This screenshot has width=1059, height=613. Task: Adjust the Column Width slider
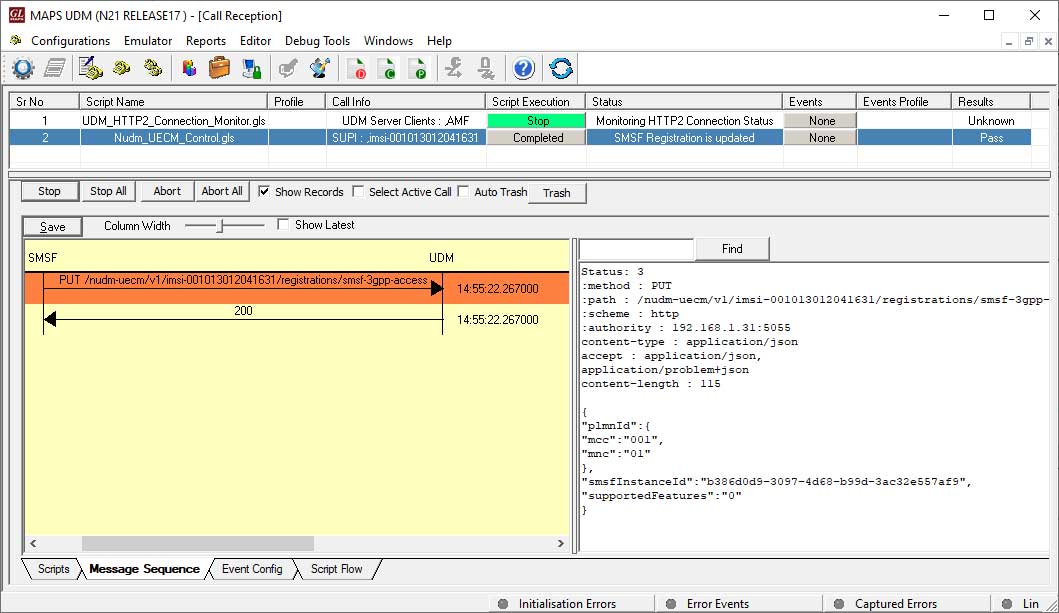pos(221,226)
